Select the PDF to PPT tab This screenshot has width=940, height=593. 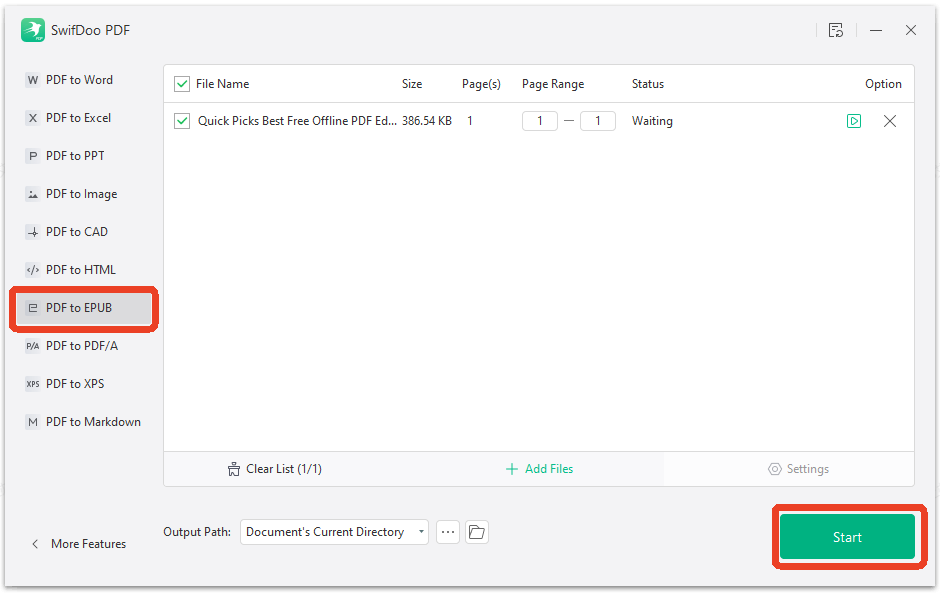[x=84, y=156]
